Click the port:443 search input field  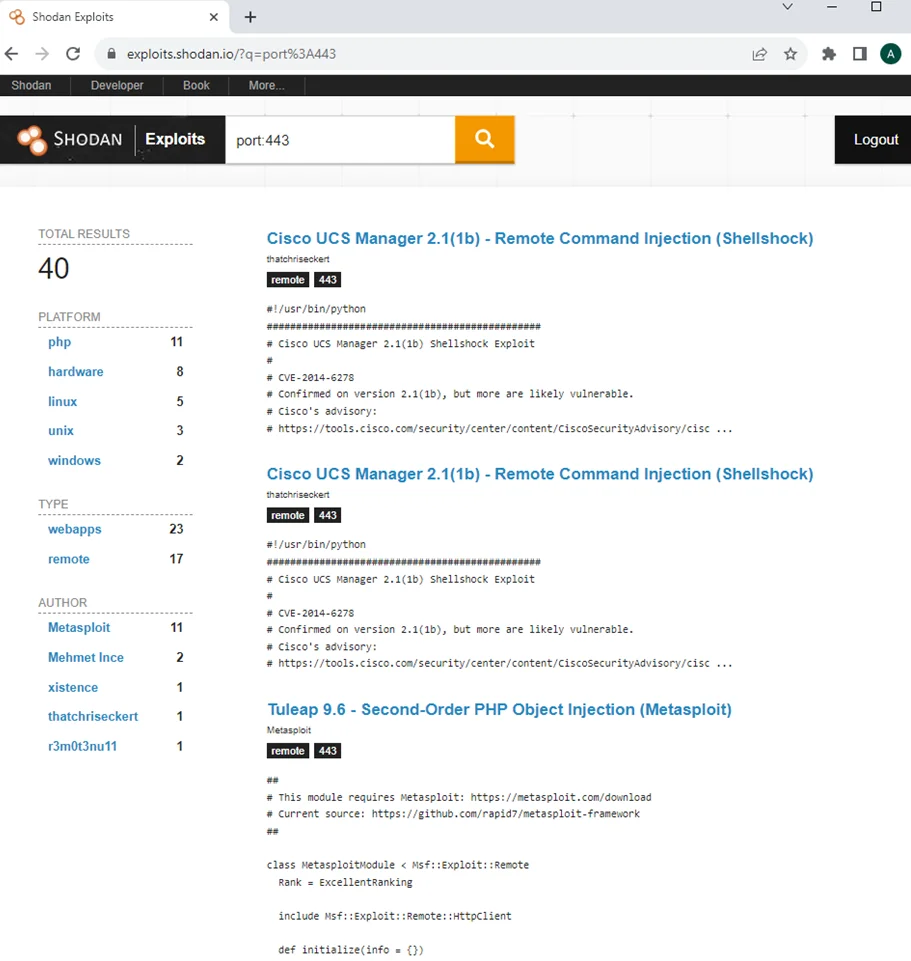click(340, 139)
